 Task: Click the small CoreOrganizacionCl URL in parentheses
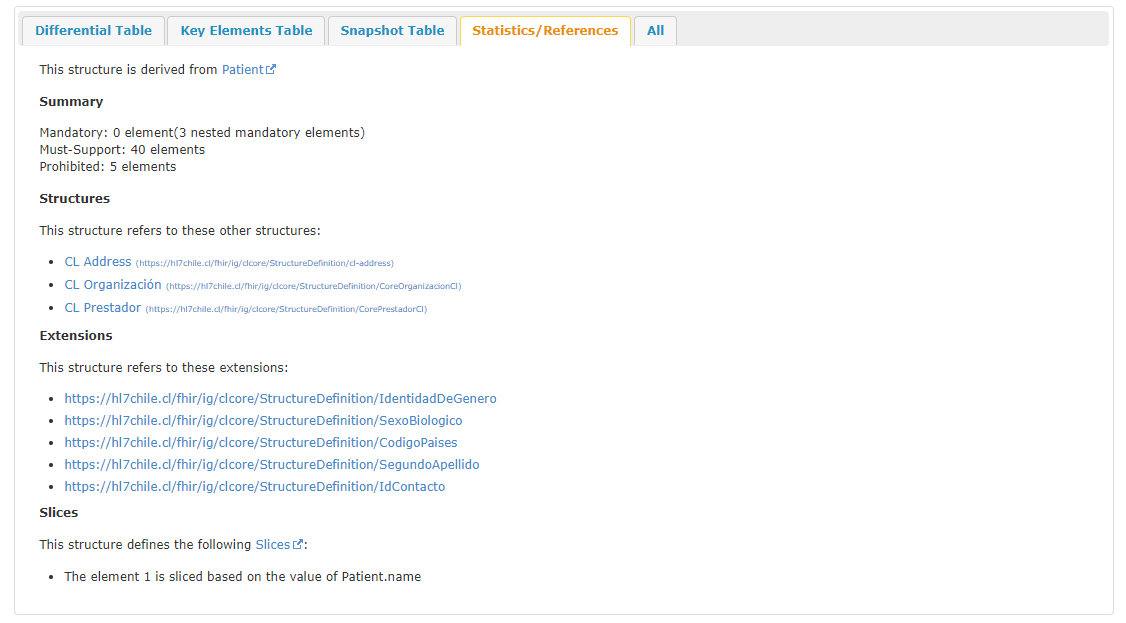click(x=314, y=286)
